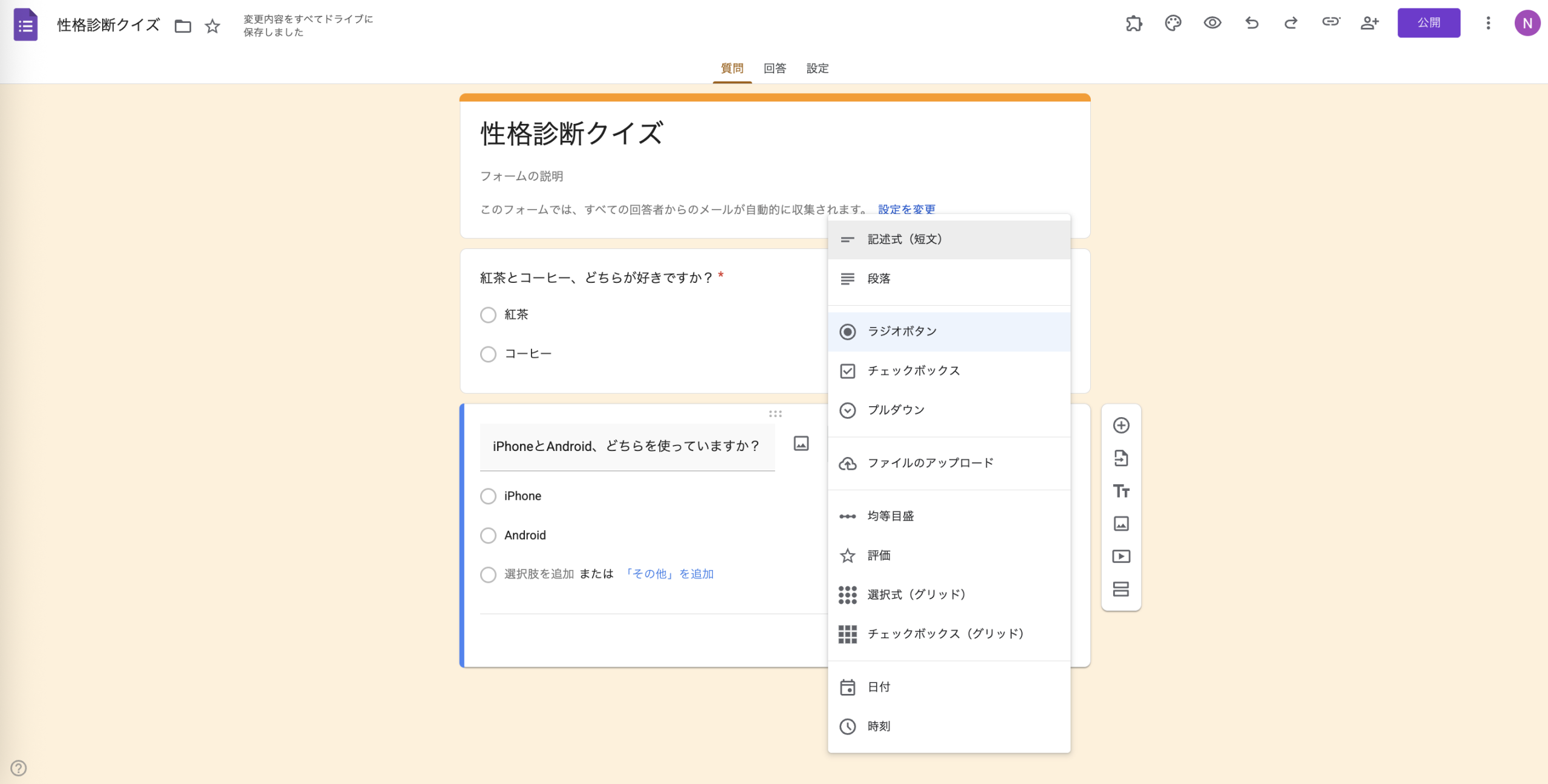Choose チェックボックス from the question type dropdown

[x=913, y=371]
